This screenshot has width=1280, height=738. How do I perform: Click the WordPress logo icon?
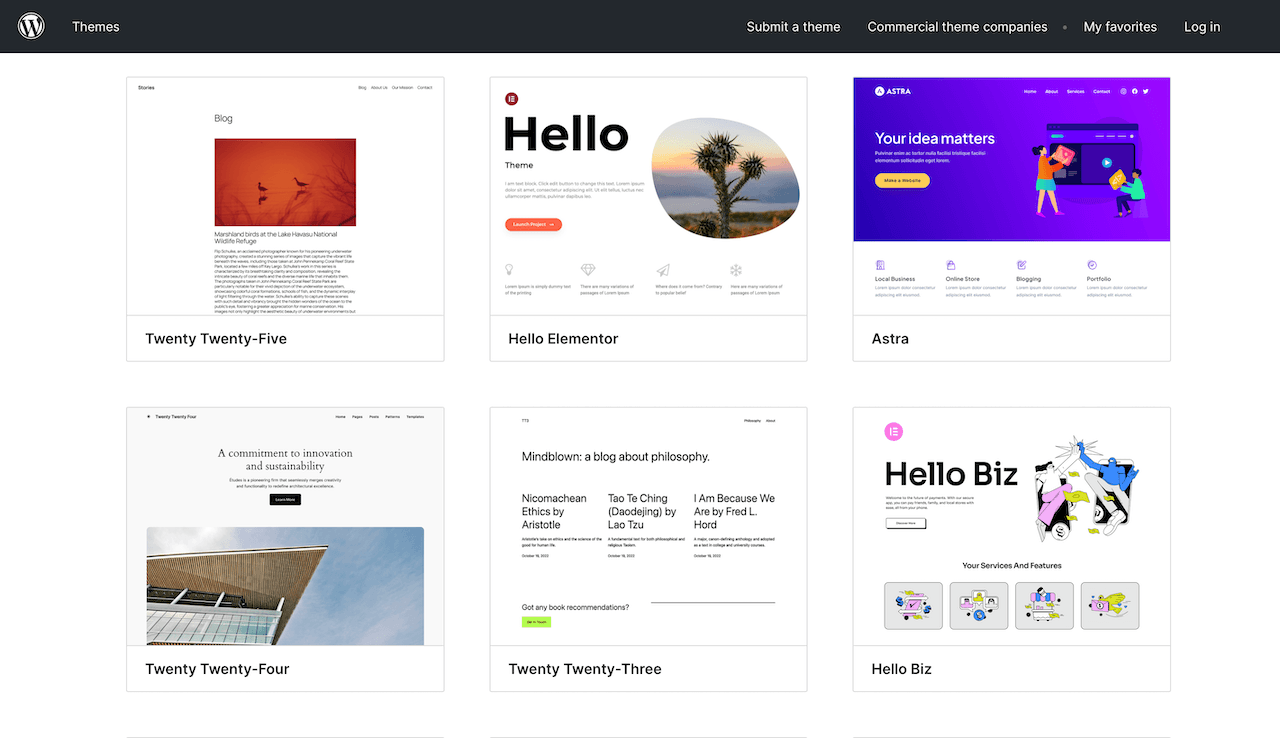coord(30,26)
